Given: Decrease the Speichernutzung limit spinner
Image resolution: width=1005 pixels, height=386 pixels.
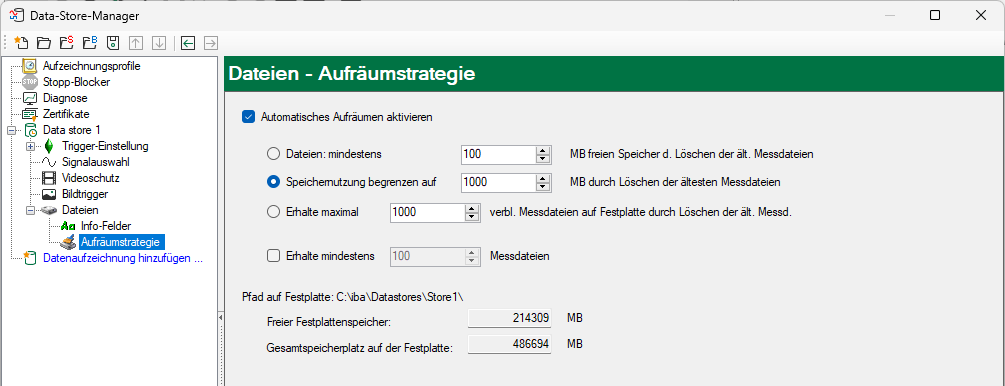Looking at the screenshot, I should click(544, 187).
